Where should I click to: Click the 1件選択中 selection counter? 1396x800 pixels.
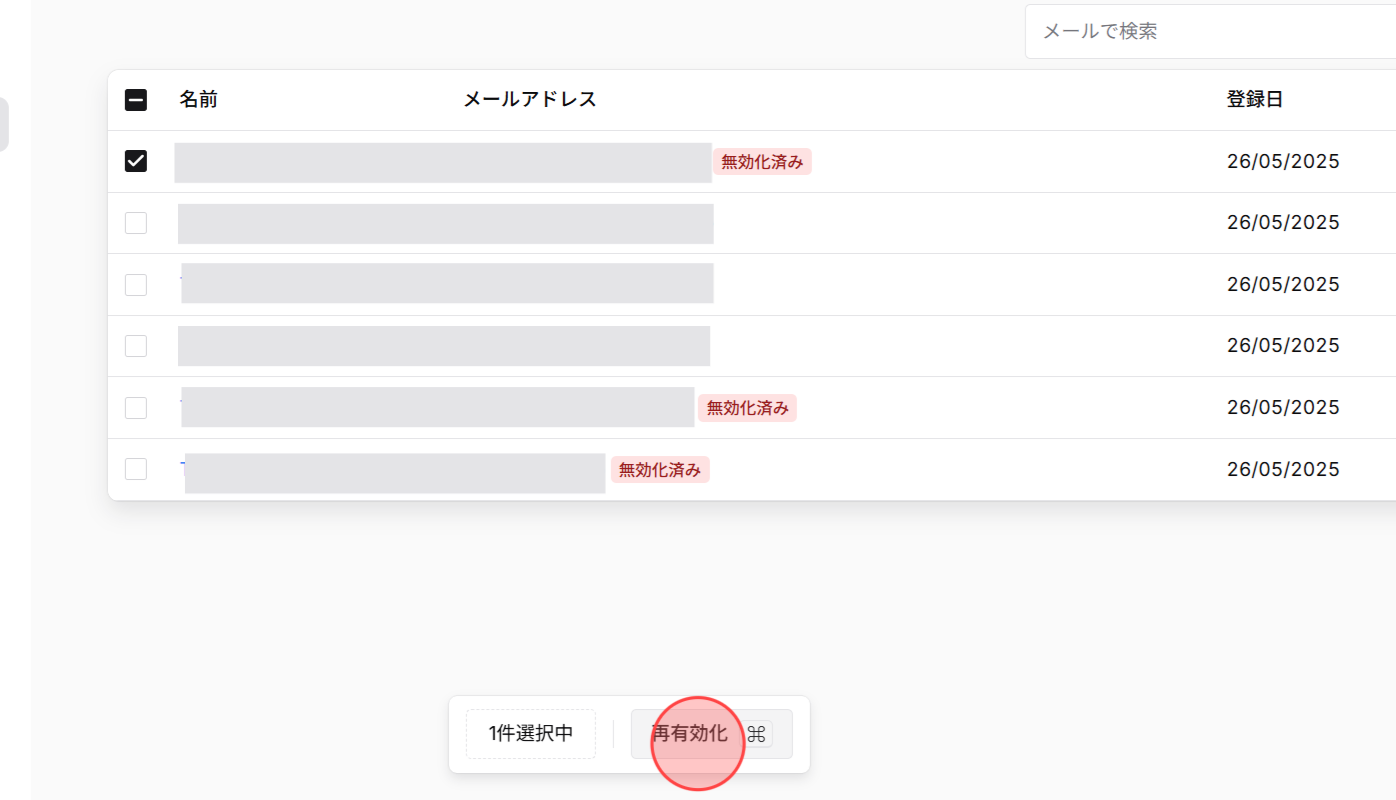530,733
